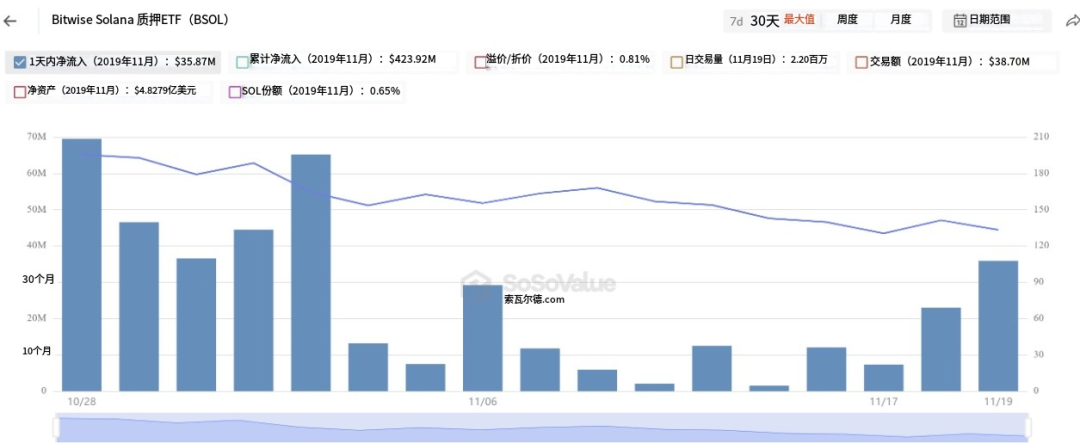Show the 净资产 series

pos(20,92)
